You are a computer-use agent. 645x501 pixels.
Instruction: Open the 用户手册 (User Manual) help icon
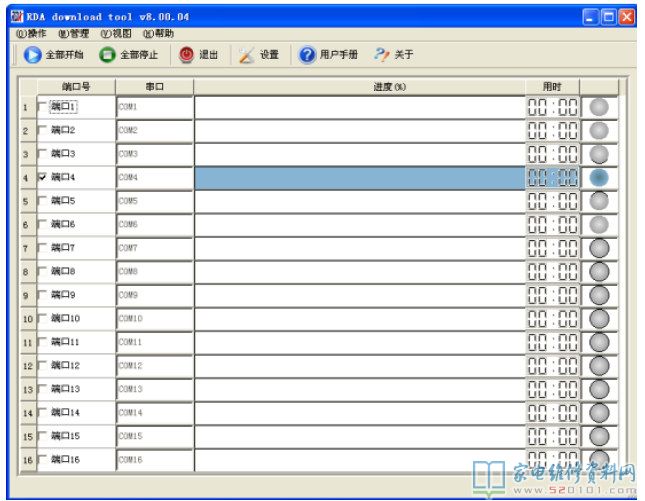[x=307, y=55]
